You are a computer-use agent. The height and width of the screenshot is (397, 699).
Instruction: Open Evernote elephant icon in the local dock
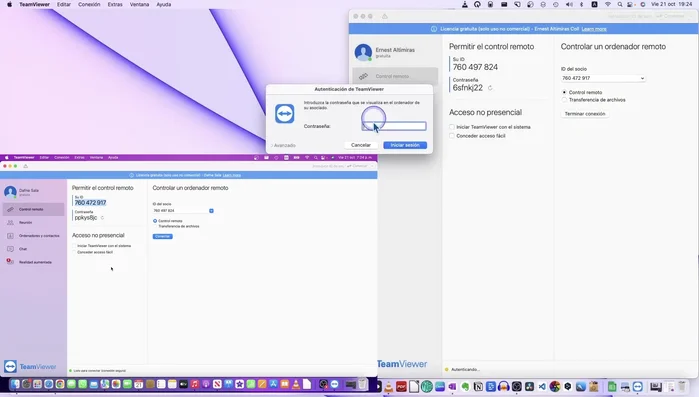pos(466,386)
